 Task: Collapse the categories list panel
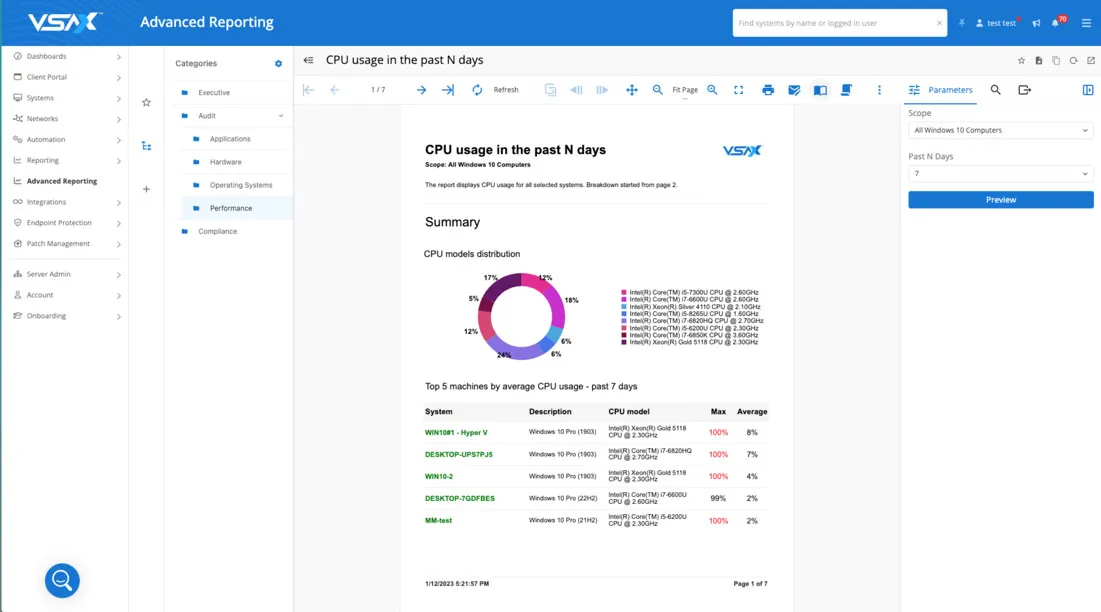click(308, 61)
